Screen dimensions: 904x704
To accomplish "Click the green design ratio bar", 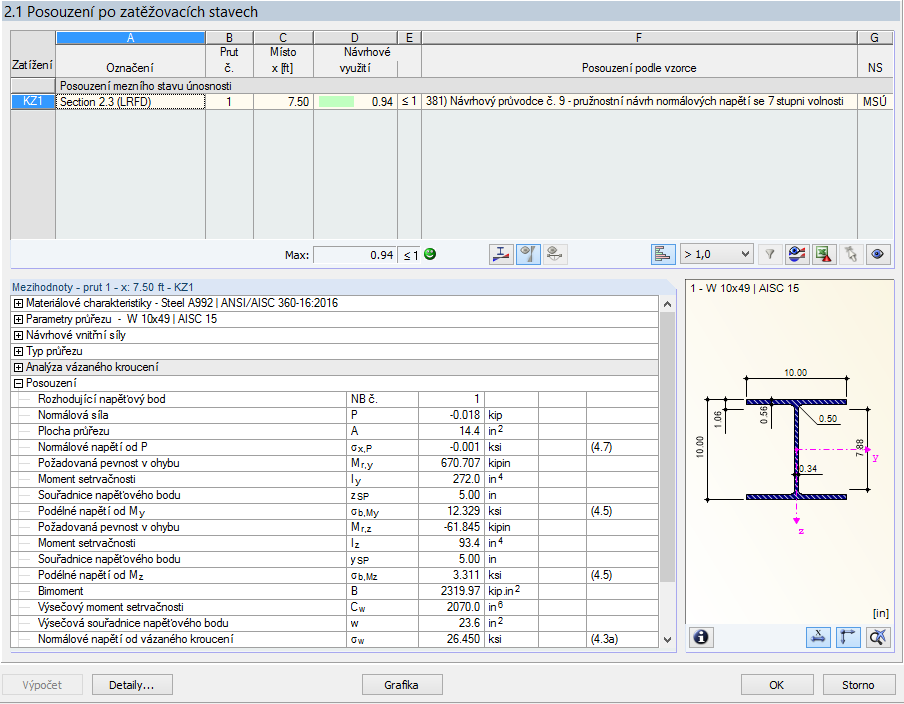I will point(338,101).
